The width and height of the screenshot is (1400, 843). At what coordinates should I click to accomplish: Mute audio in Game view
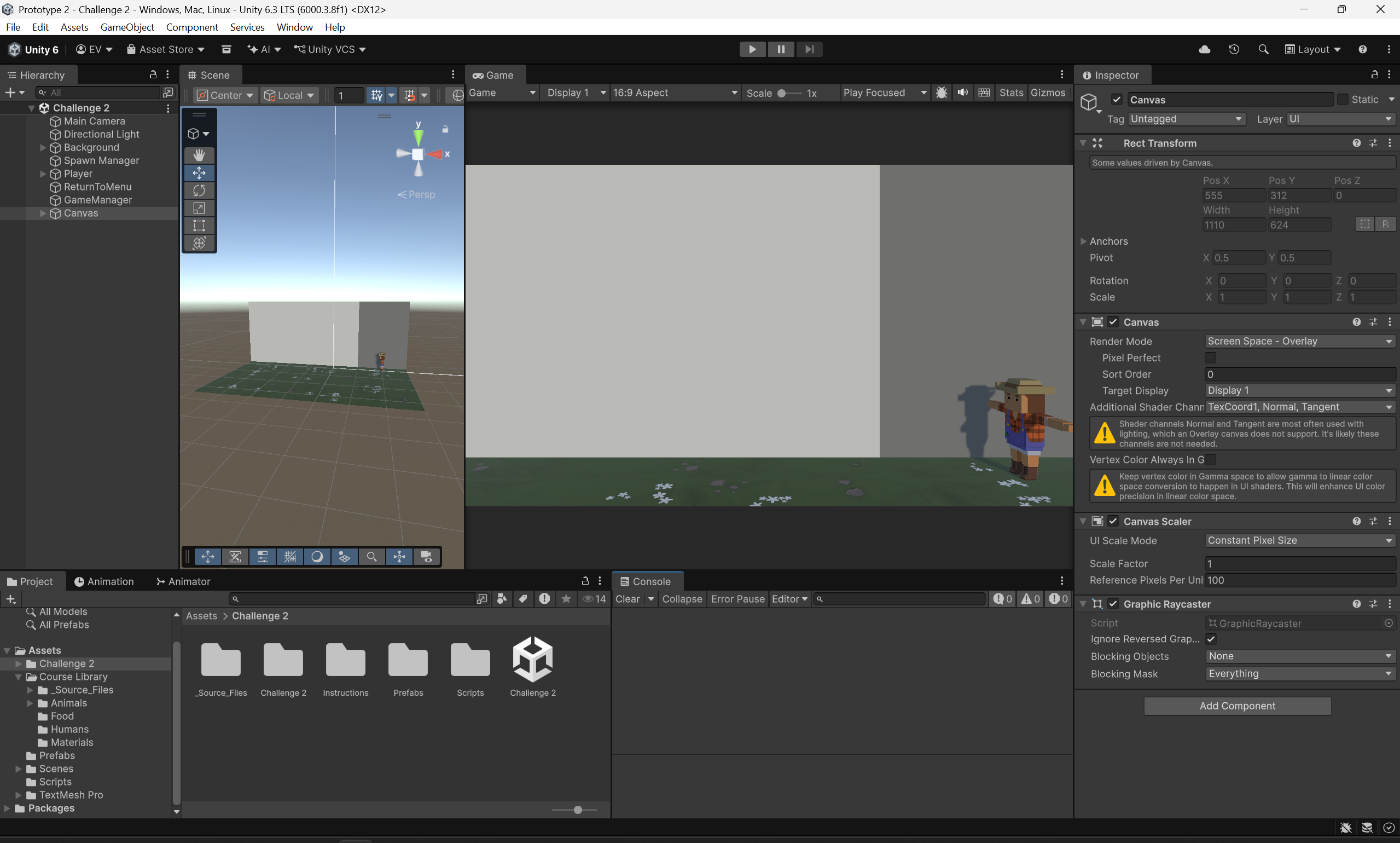click(962, 93)
